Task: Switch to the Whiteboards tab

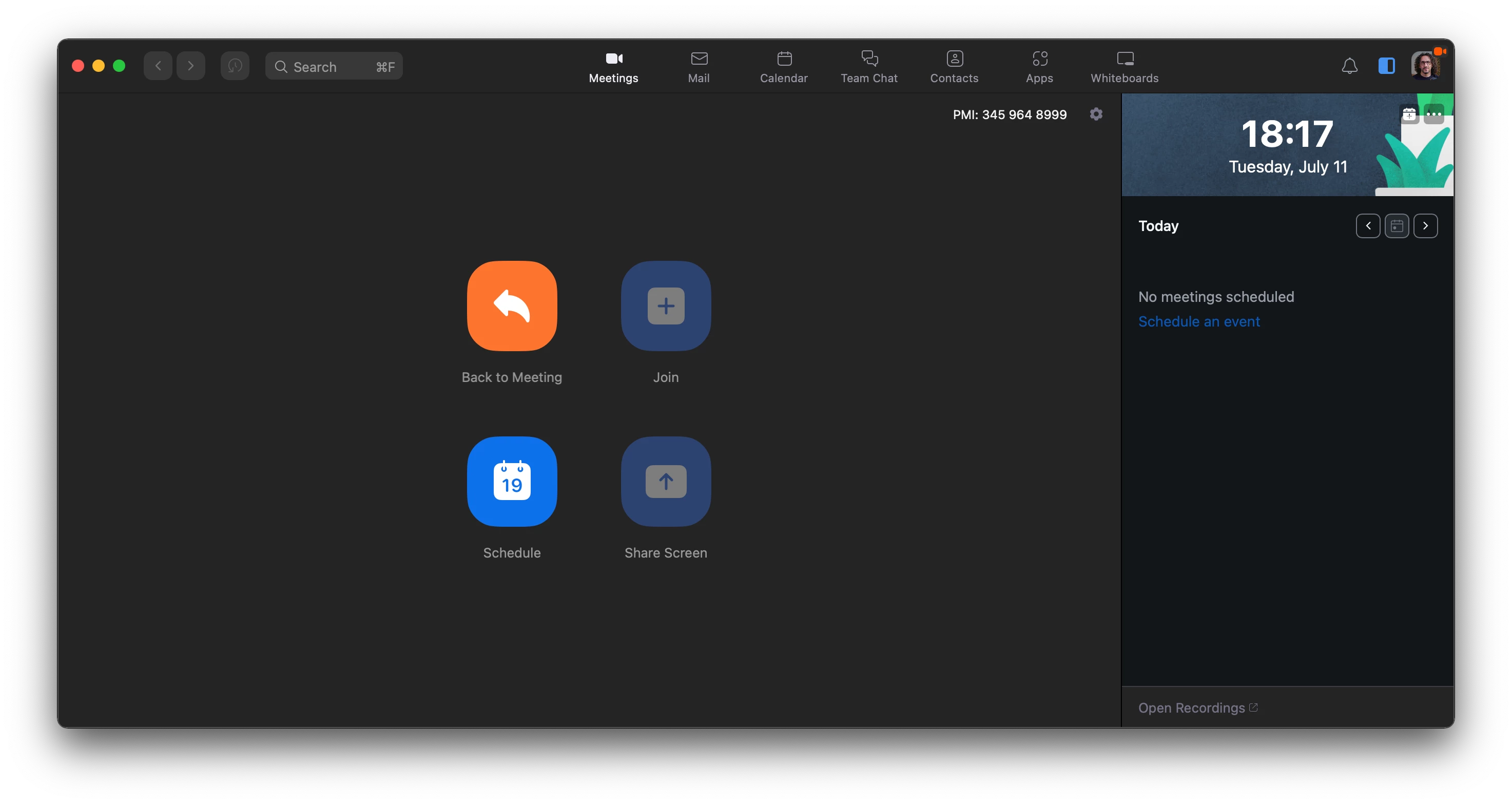Action: coord(1124,66)
